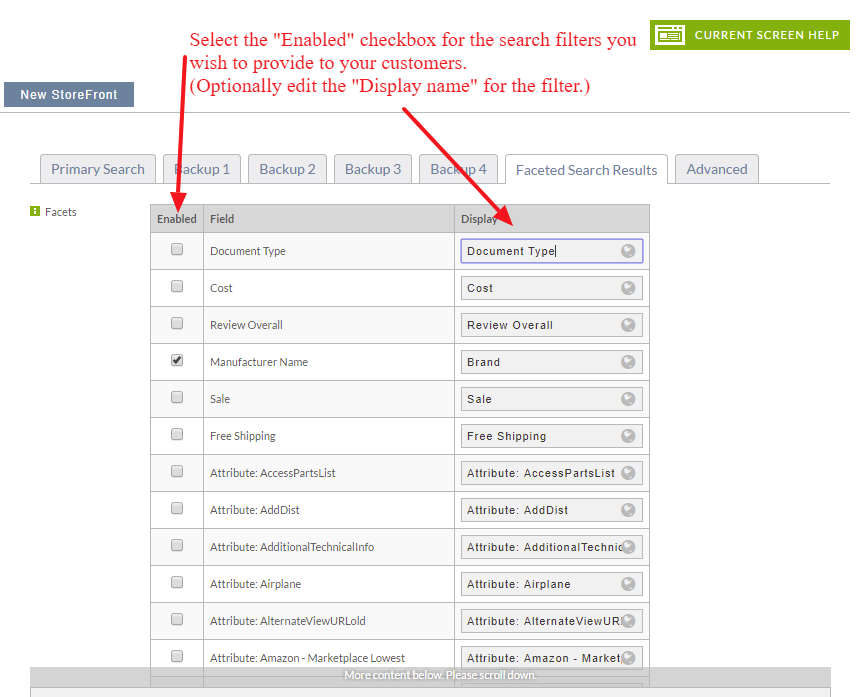Enable the Amazon - Marketplace Lowest checkbox
862x697 pixels.
click(177, 656)
